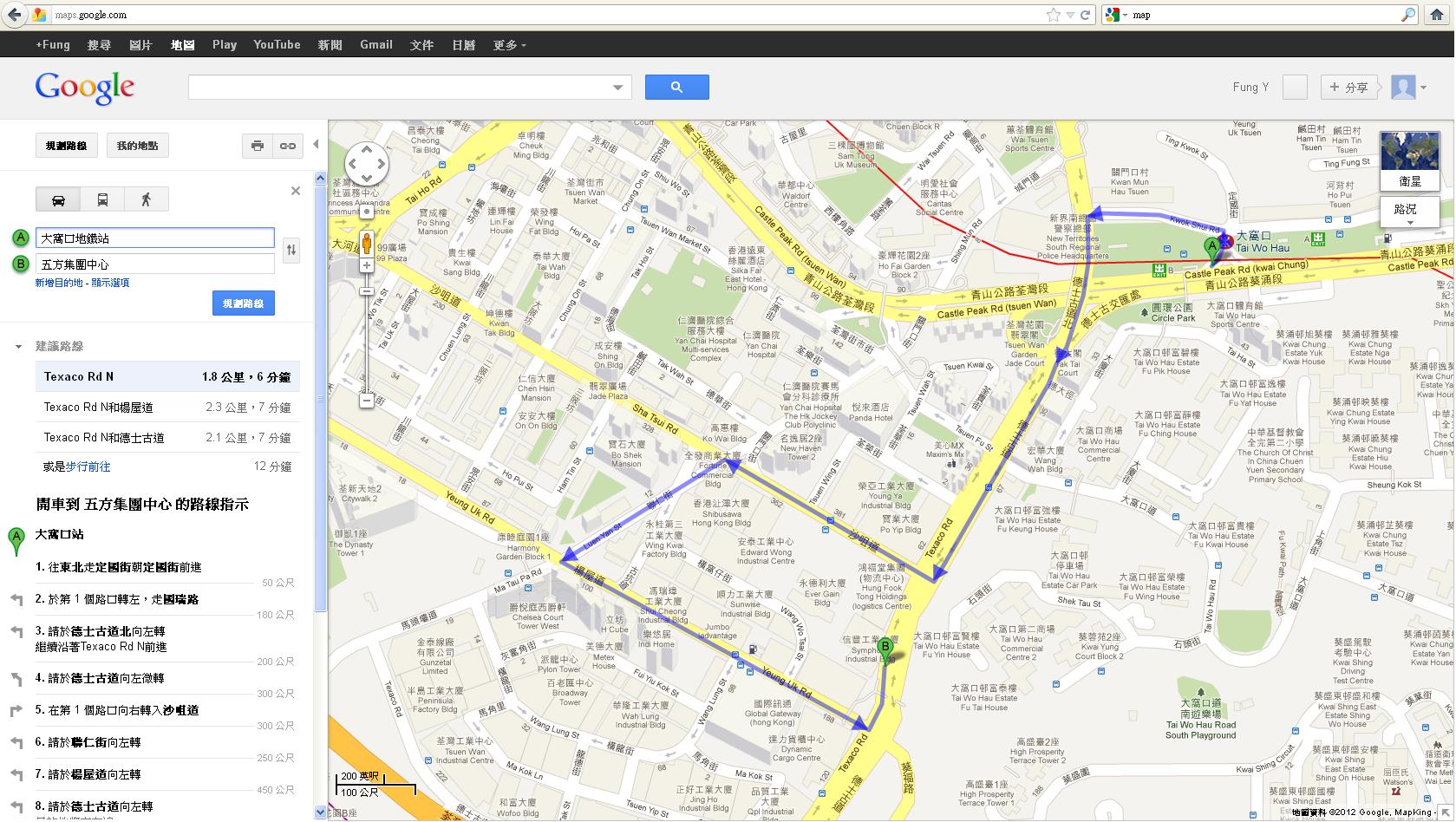Click the blue magnifier search button
This screenshot has width=1456, height=822.
(677, 87)
